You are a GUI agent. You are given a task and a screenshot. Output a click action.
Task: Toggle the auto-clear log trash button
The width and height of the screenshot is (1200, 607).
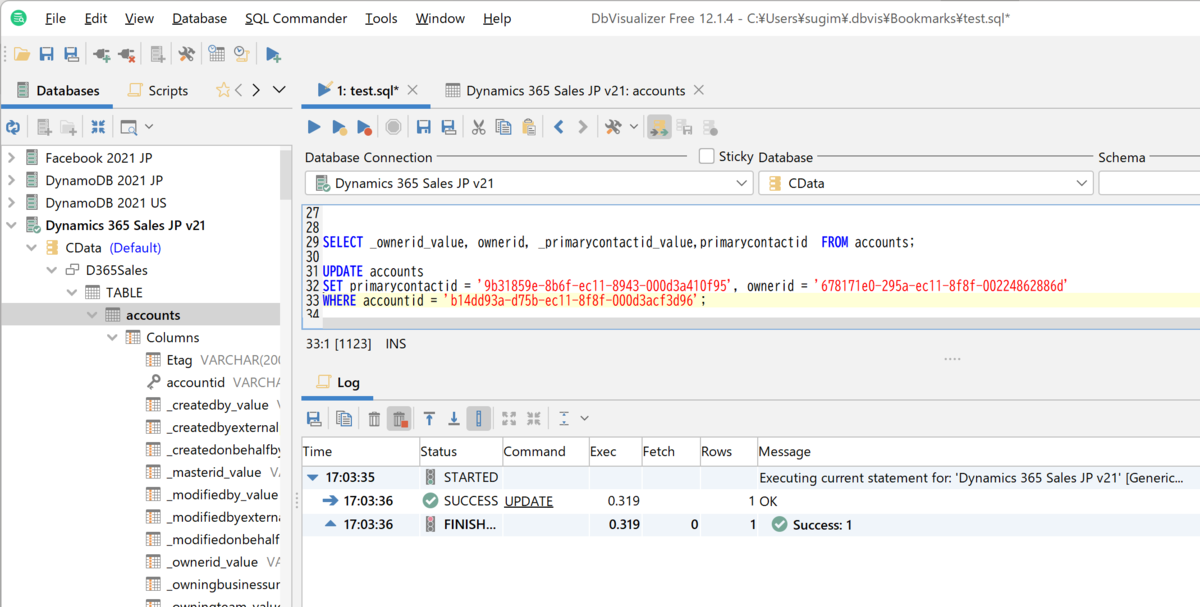[399, 419]
